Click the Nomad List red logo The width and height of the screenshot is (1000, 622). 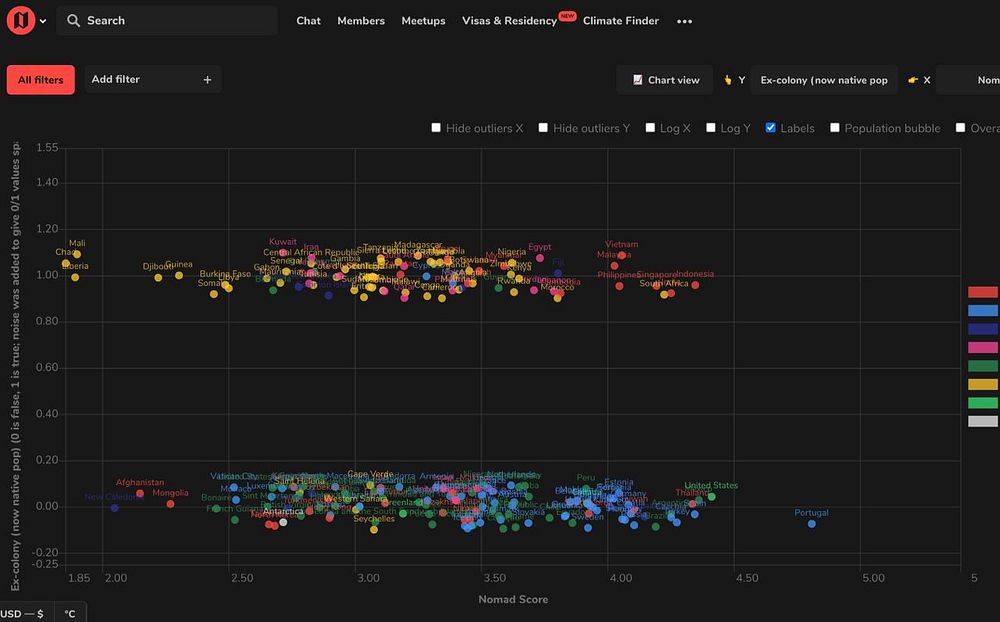point(21,20)
